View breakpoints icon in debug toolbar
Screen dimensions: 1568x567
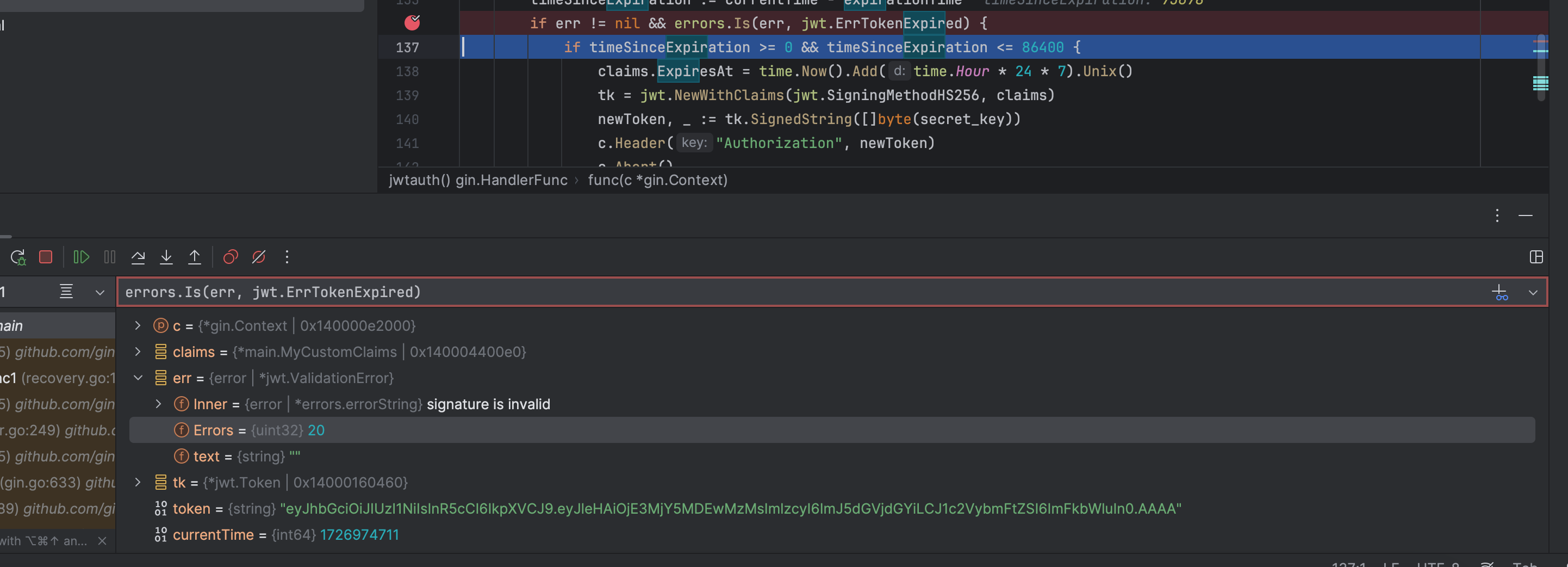[230, 257]
